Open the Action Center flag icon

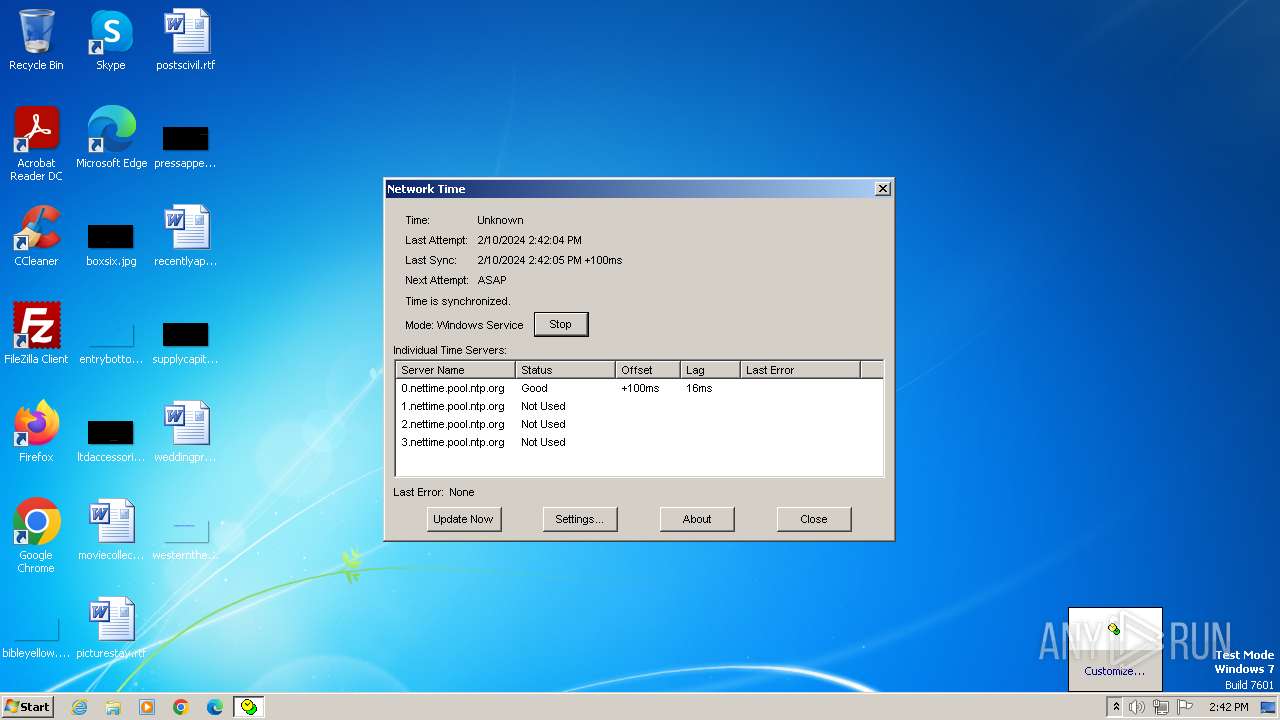1185,707
